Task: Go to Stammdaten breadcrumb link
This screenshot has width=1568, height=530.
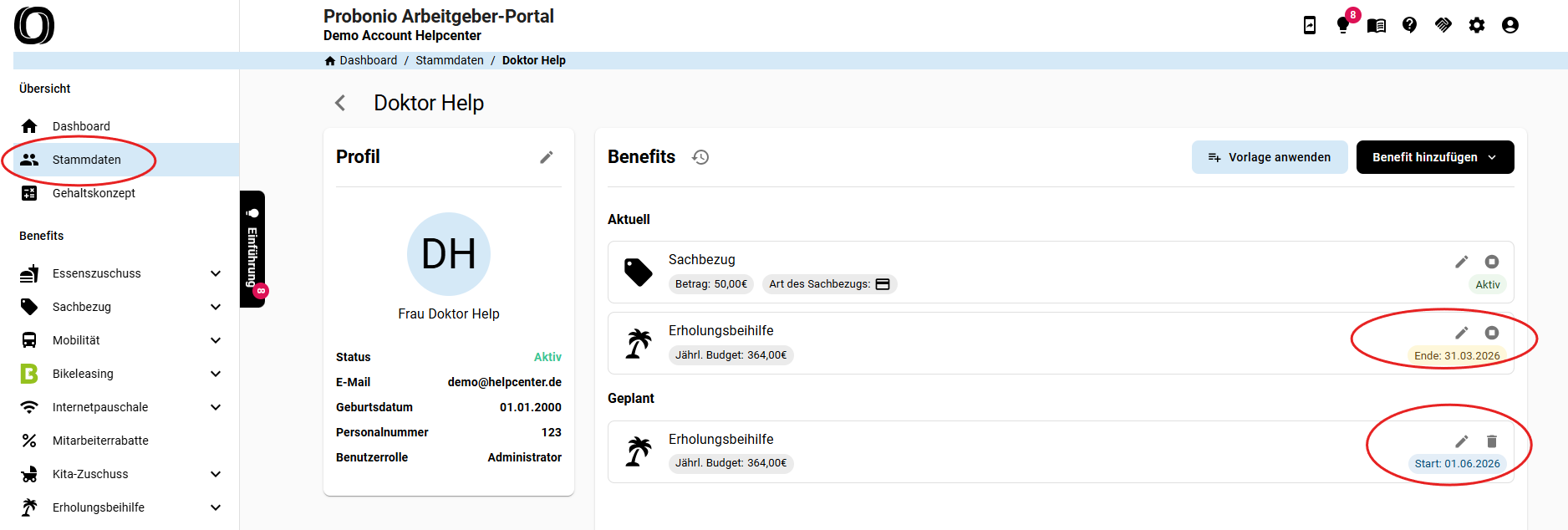Action: click(x=450, y=60)
